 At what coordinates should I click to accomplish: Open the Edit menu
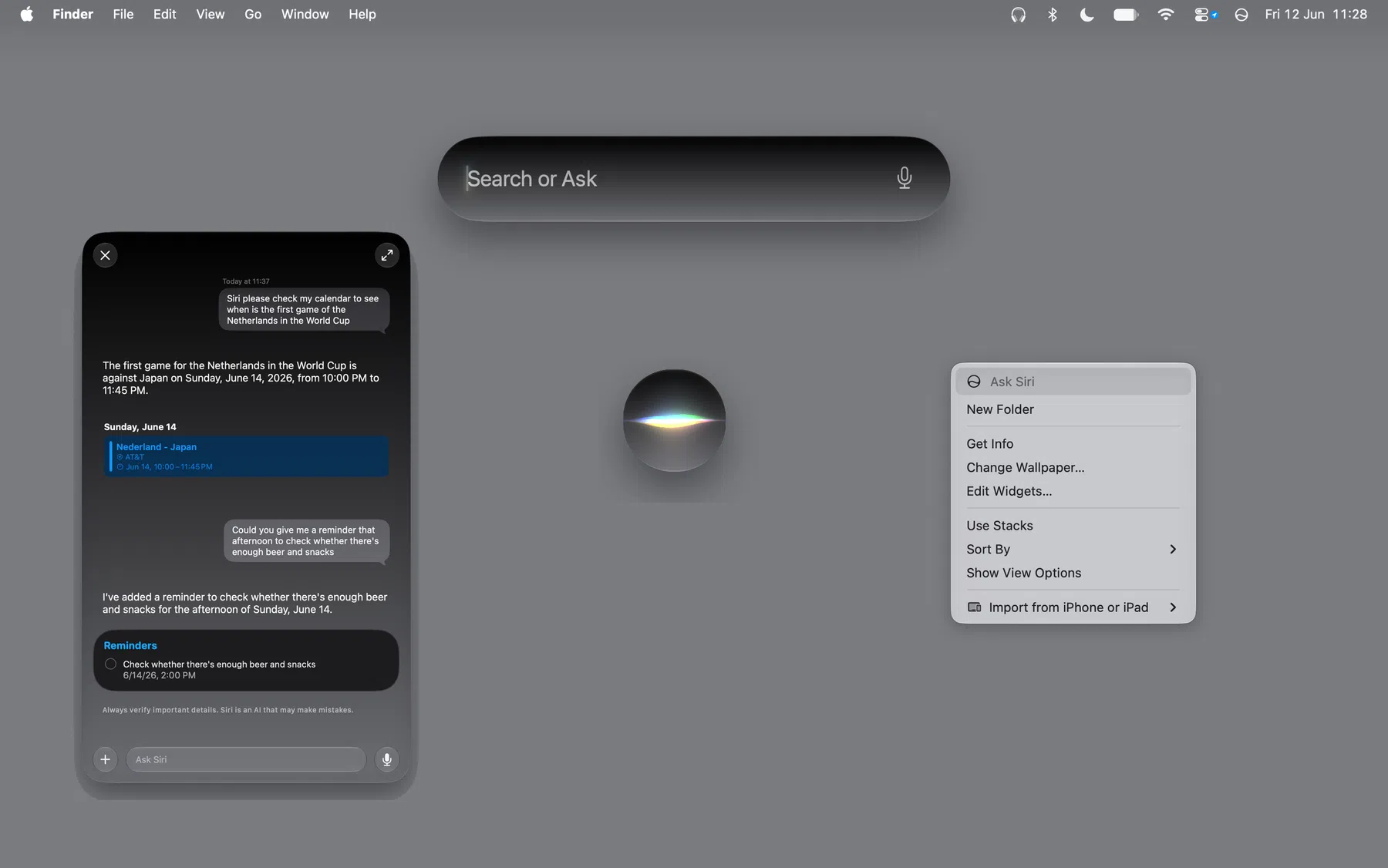pos(164,14)
